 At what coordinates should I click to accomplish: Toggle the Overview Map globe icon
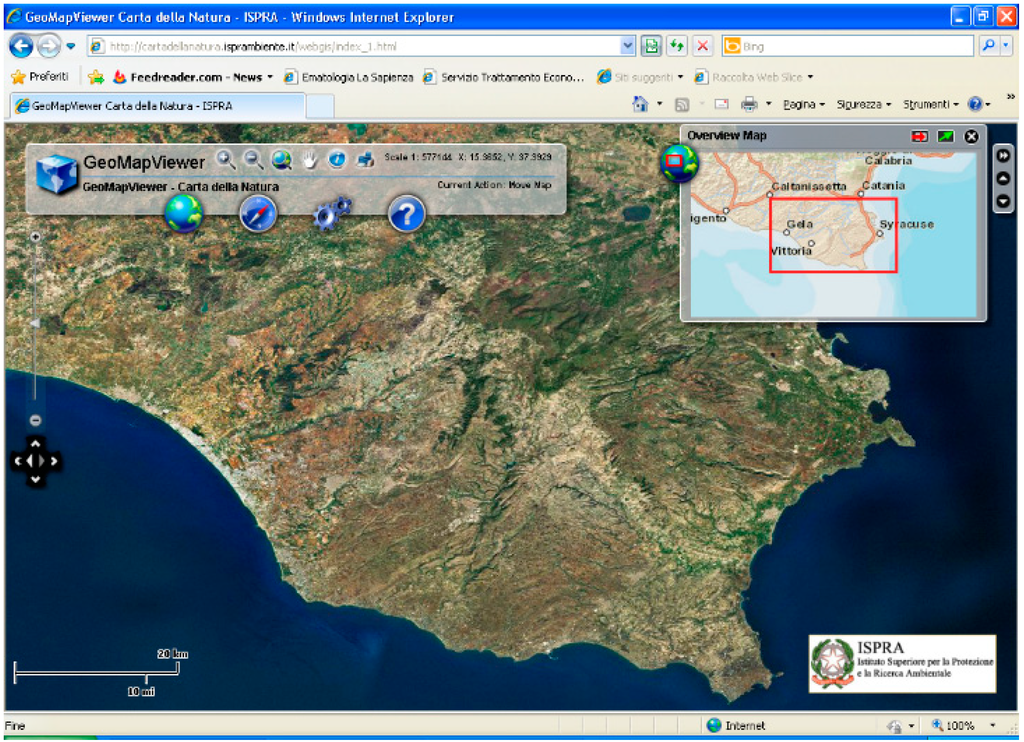tap(679, 162)
